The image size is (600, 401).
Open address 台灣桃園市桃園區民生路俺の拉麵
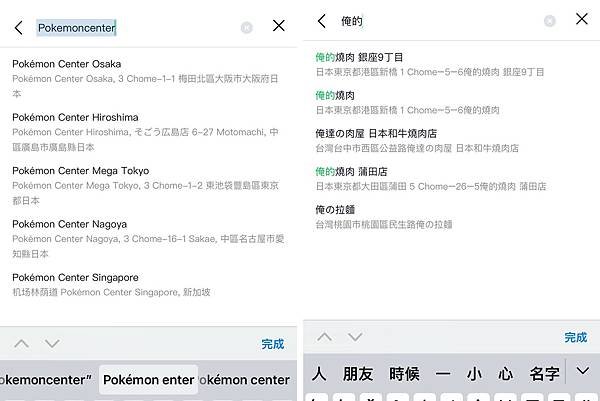[384, 225]
